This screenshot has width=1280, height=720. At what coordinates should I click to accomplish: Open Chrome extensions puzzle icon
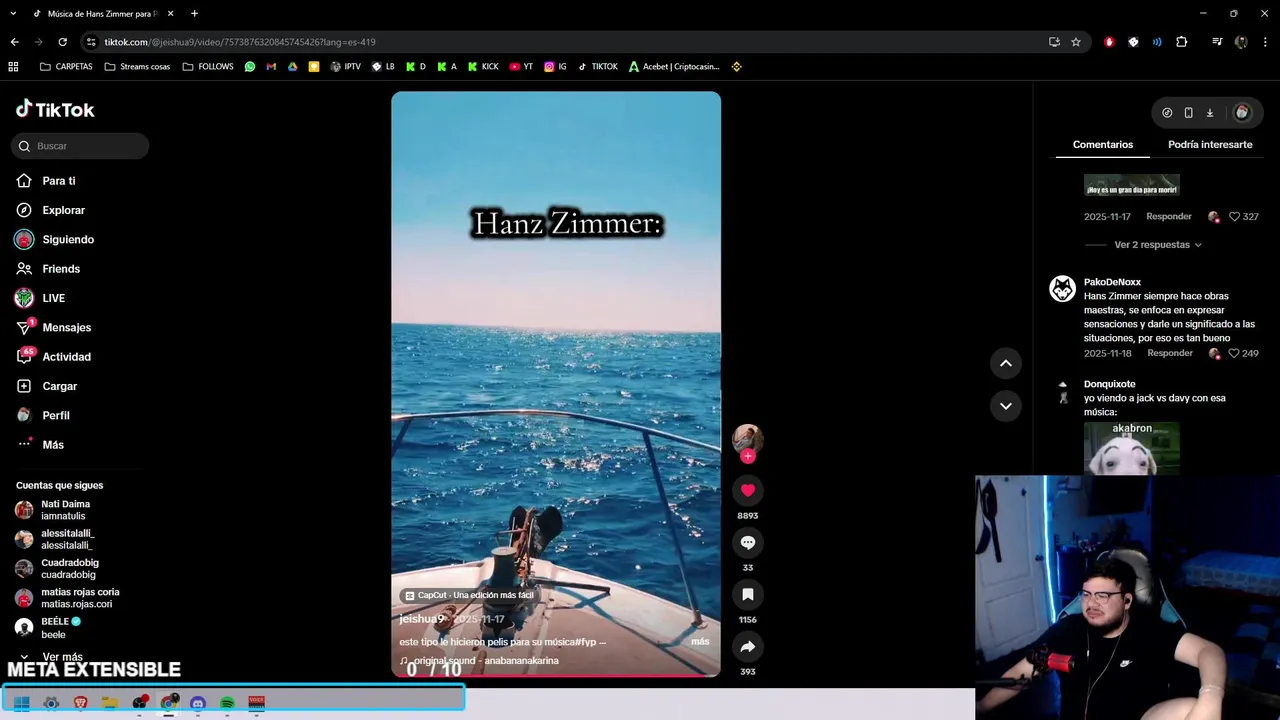[1182, 42]
